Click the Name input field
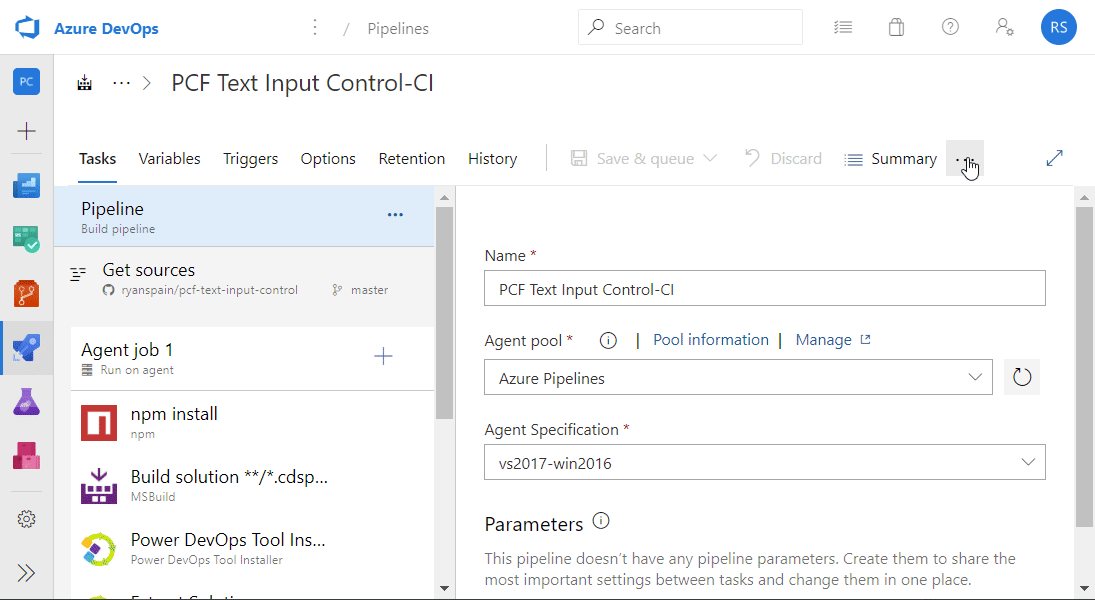Image resolution: width=1095 pixels, height=600 pixels. click(765, 288)
